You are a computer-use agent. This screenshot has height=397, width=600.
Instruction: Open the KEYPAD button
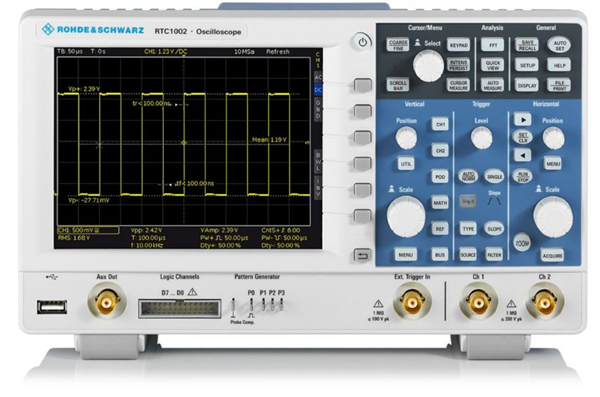(x=458, y=45)
